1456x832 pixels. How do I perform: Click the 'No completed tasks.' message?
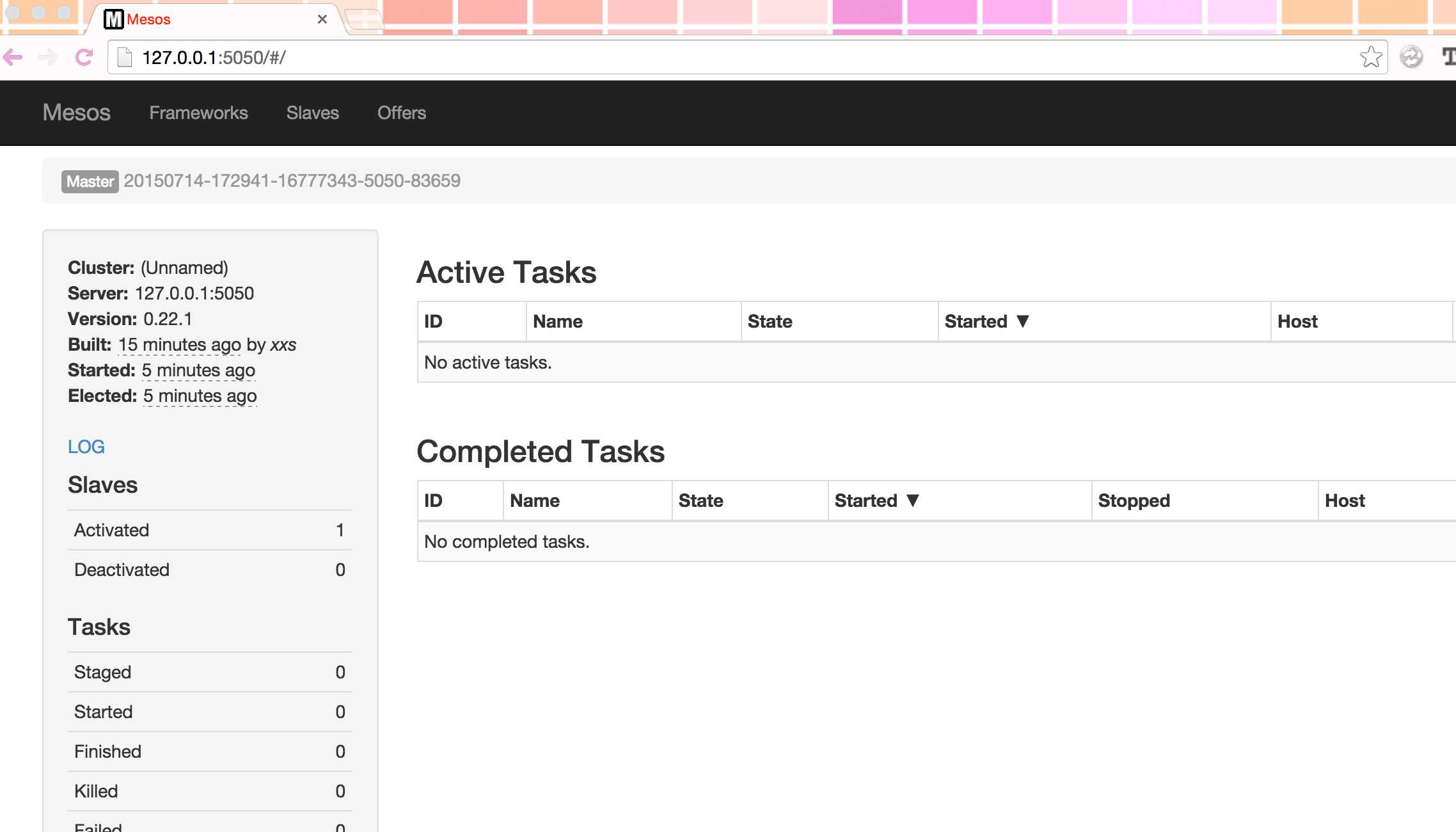point(507,541)
